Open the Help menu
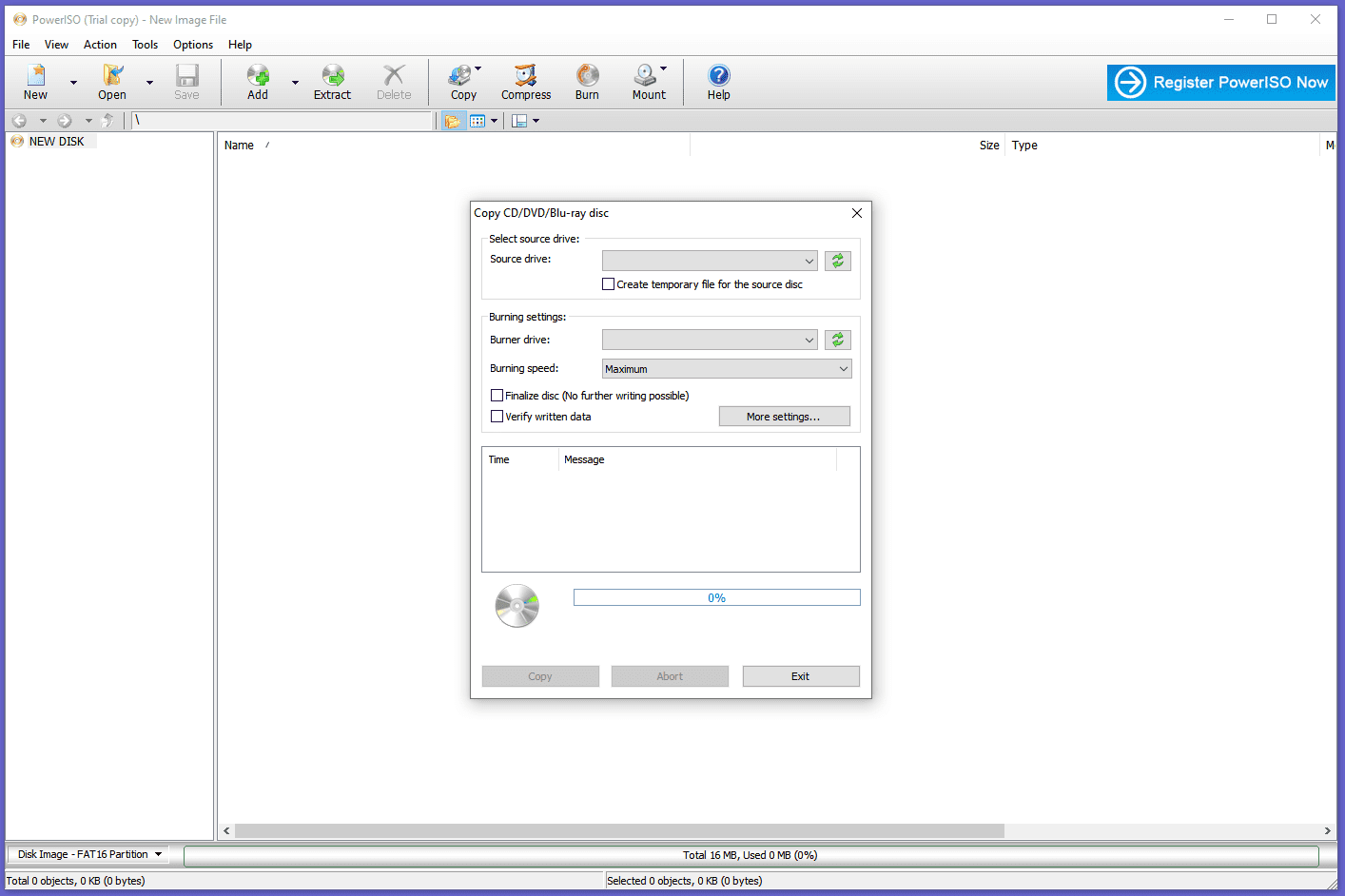 pos(240,45)
